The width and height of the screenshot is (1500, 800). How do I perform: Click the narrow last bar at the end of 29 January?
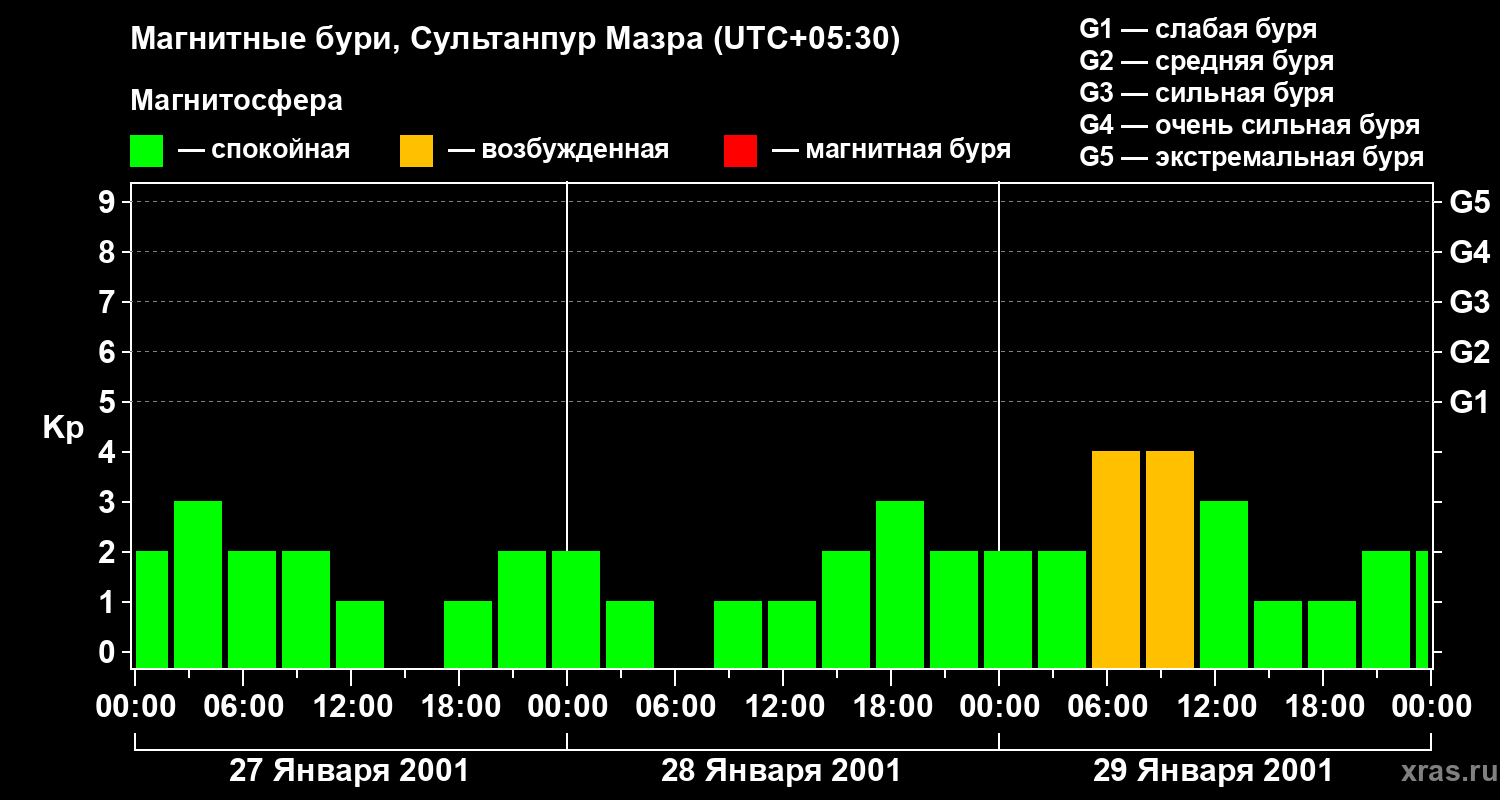(x=1422, y=609)
